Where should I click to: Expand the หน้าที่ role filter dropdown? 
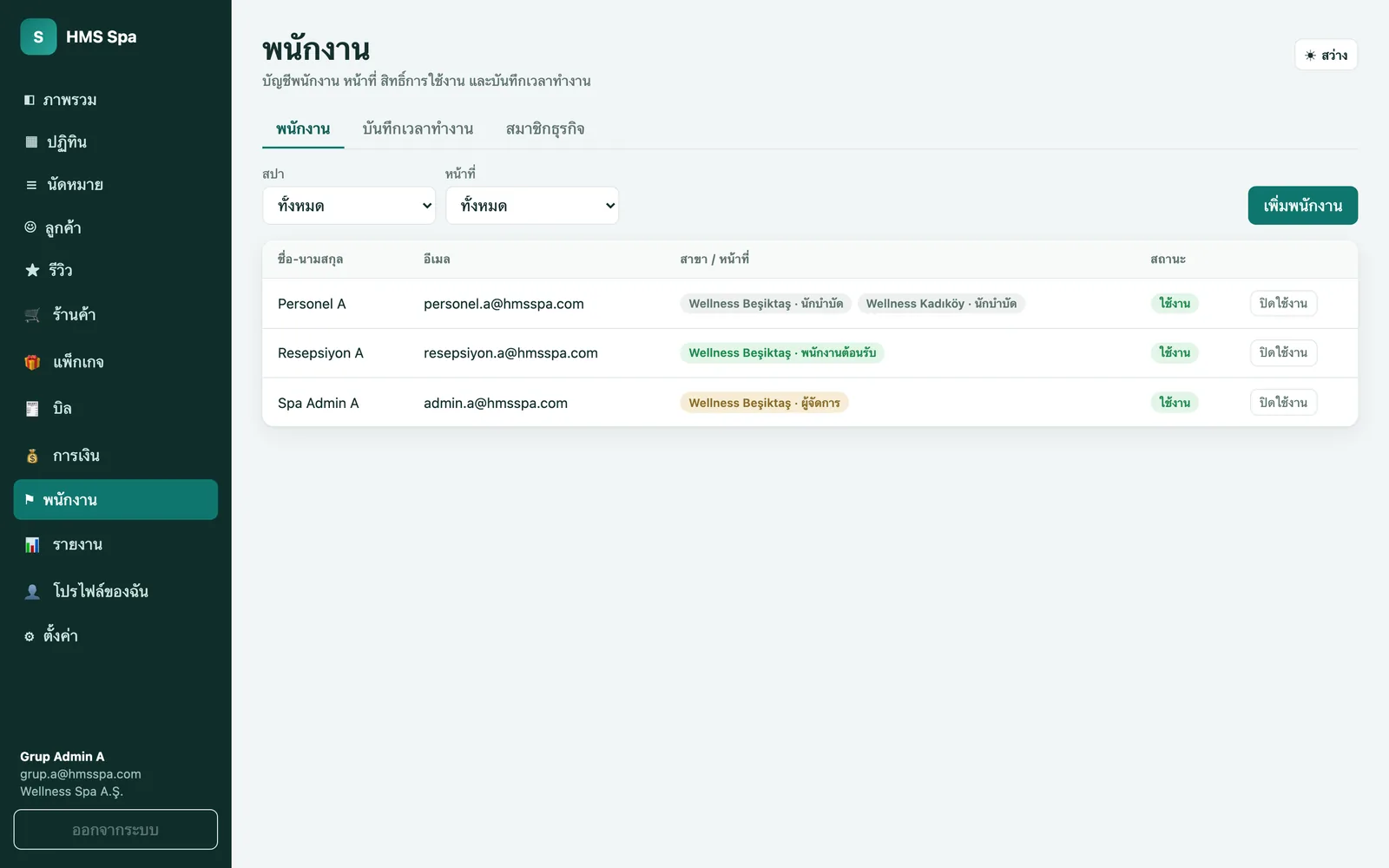[x=532, y=206]
